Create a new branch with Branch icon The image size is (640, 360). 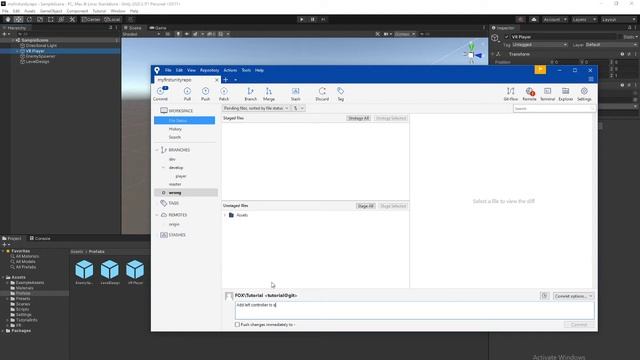click(251, 93)
